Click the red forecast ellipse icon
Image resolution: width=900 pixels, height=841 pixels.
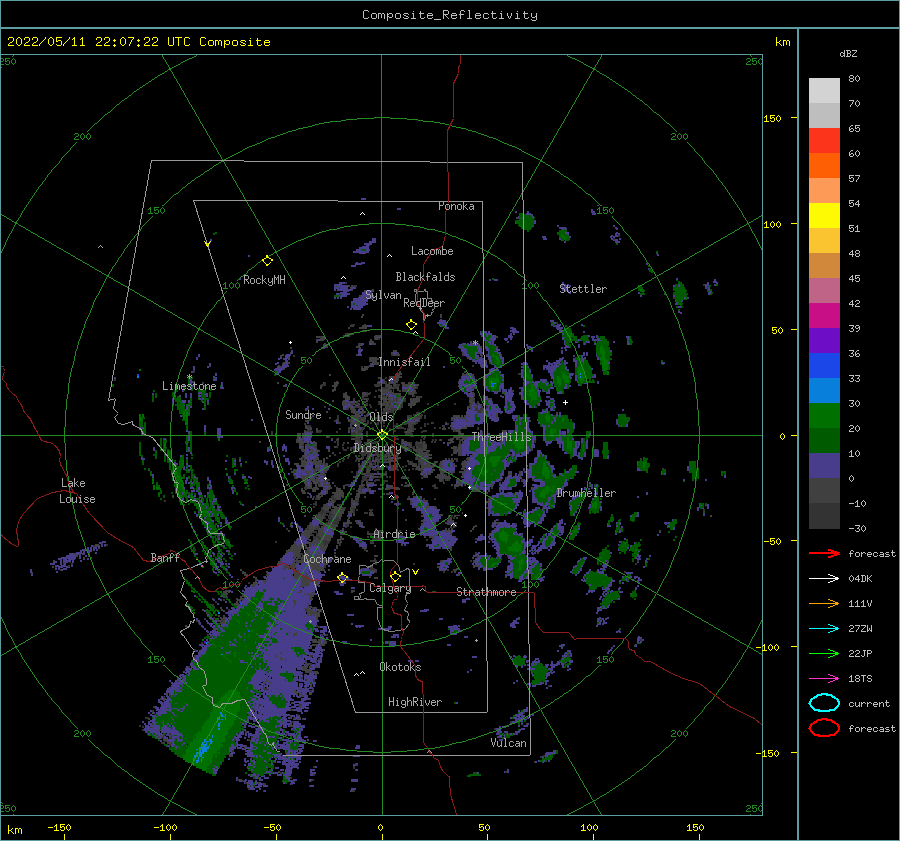[x=824, y=728]
